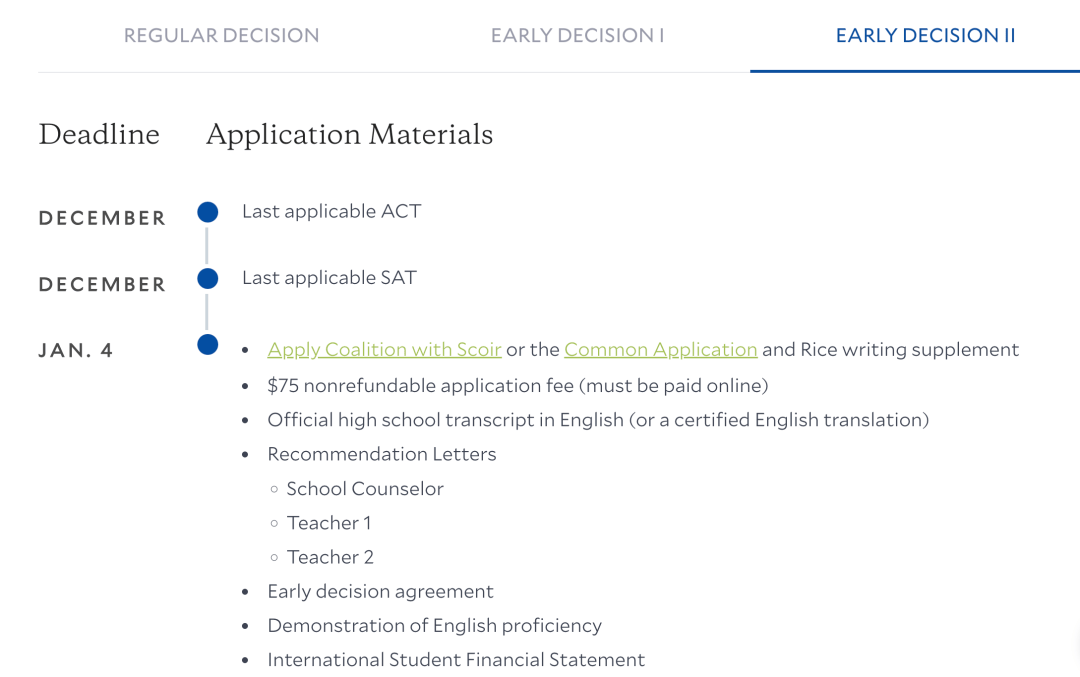Click the Official high school transcript item

[x=597, y=420]
